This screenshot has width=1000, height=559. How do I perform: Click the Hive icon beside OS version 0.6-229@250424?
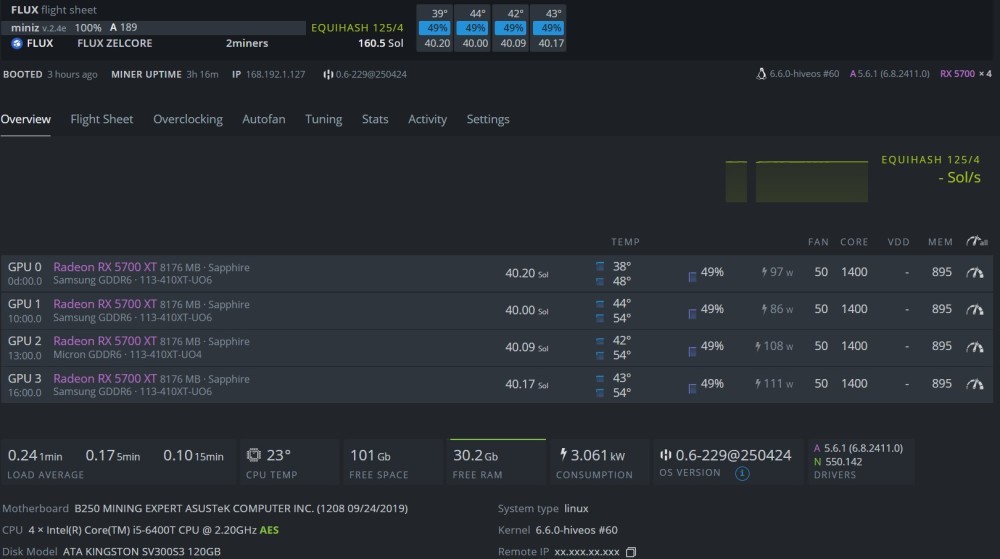[x=666, y=454]
